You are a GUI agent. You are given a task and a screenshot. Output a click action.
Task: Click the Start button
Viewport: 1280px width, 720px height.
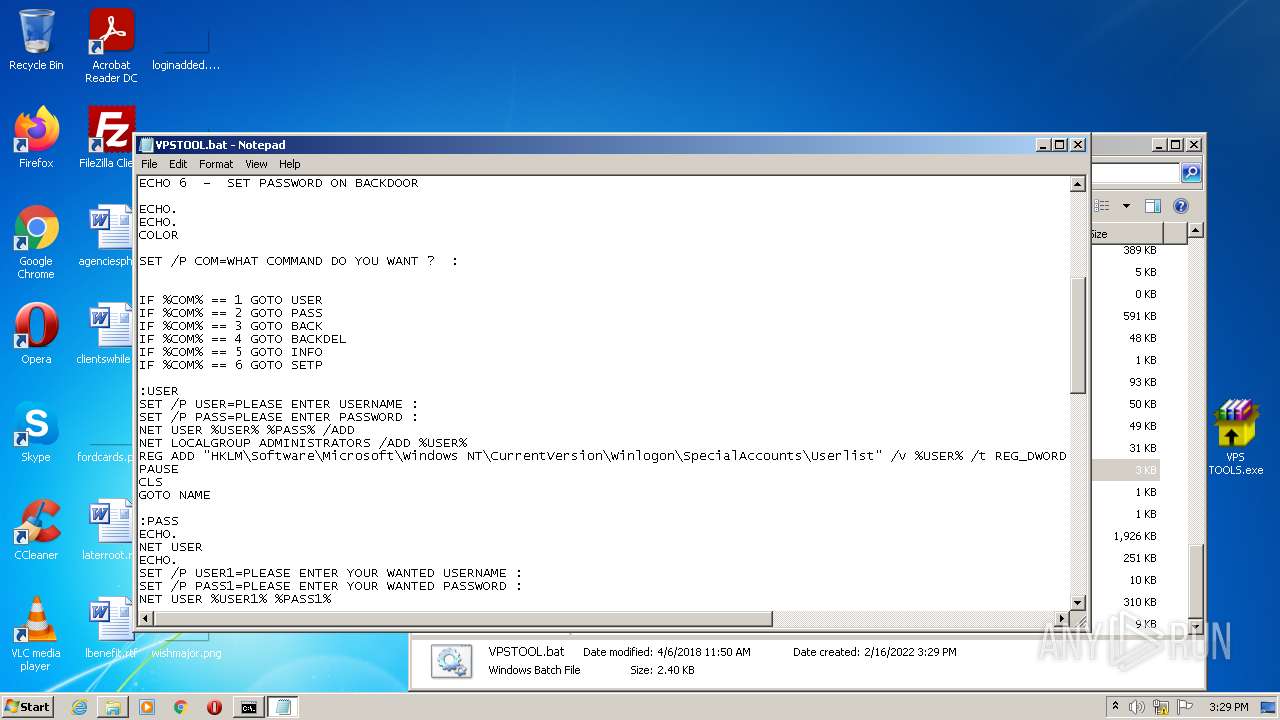pos(28,707)
